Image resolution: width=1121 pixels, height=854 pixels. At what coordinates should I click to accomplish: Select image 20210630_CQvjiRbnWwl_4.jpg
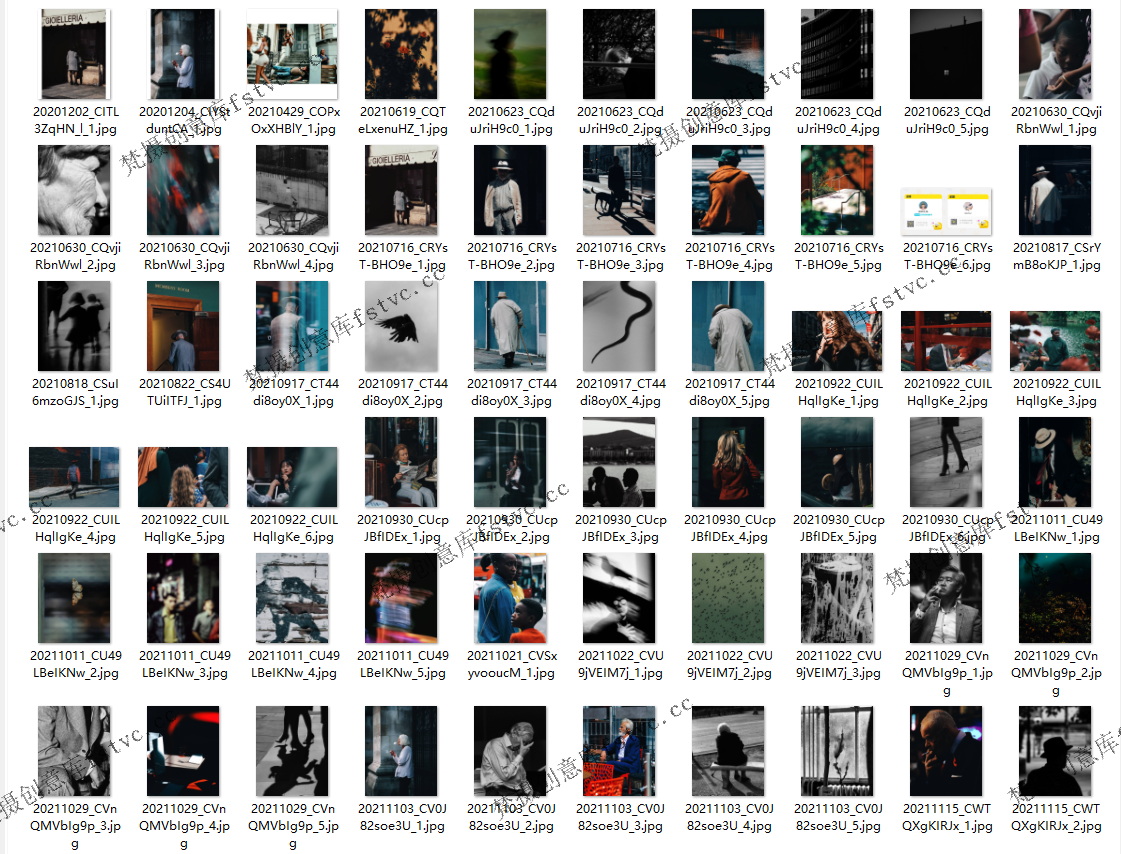pos(292,190)
